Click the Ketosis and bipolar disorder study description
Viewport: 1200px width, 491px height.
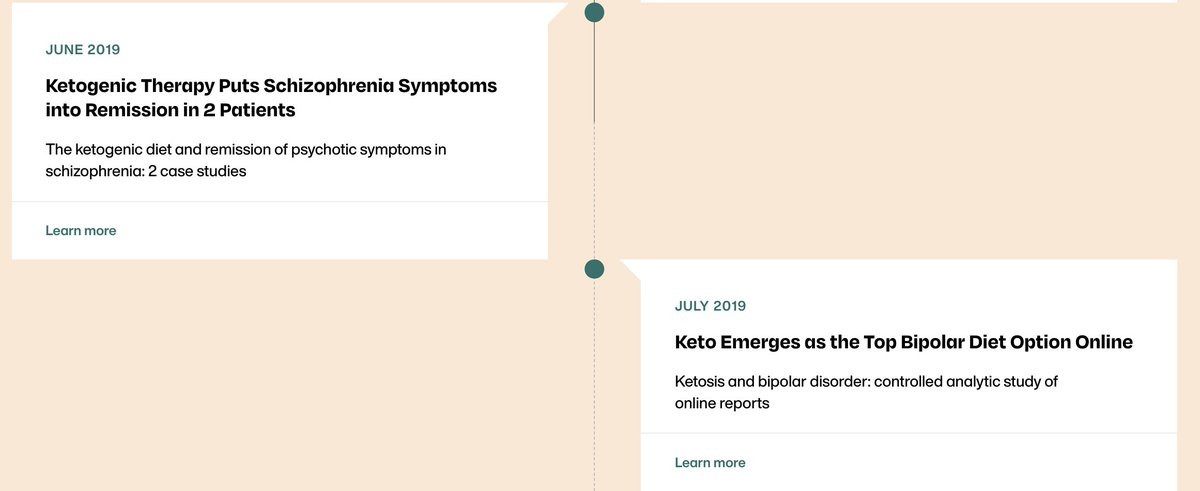(866, 392)
